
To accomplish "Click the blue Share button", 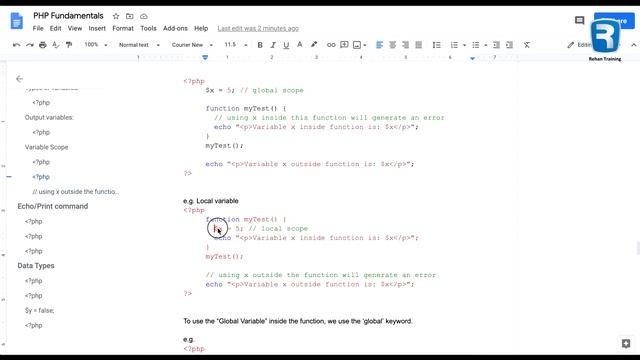I will click(x=614, y=21).
